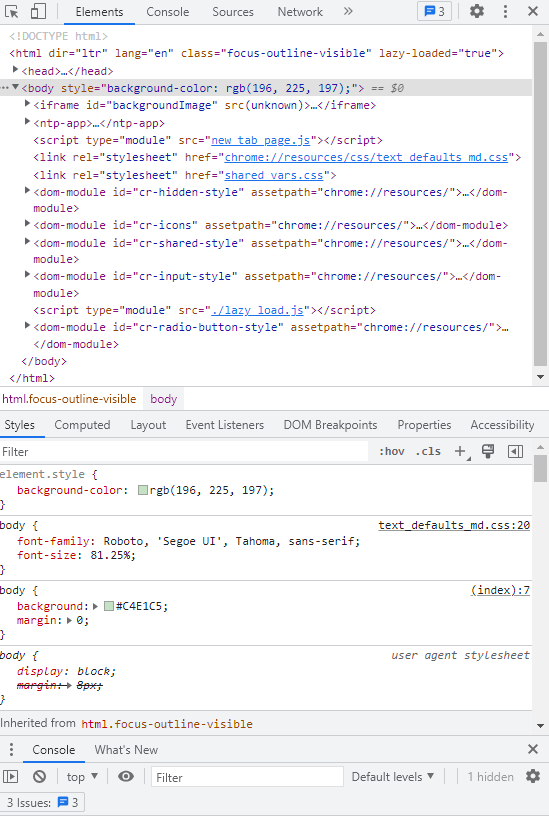Select the Layout tab
The width and height of the screenshot is (549, 819).
148,425
